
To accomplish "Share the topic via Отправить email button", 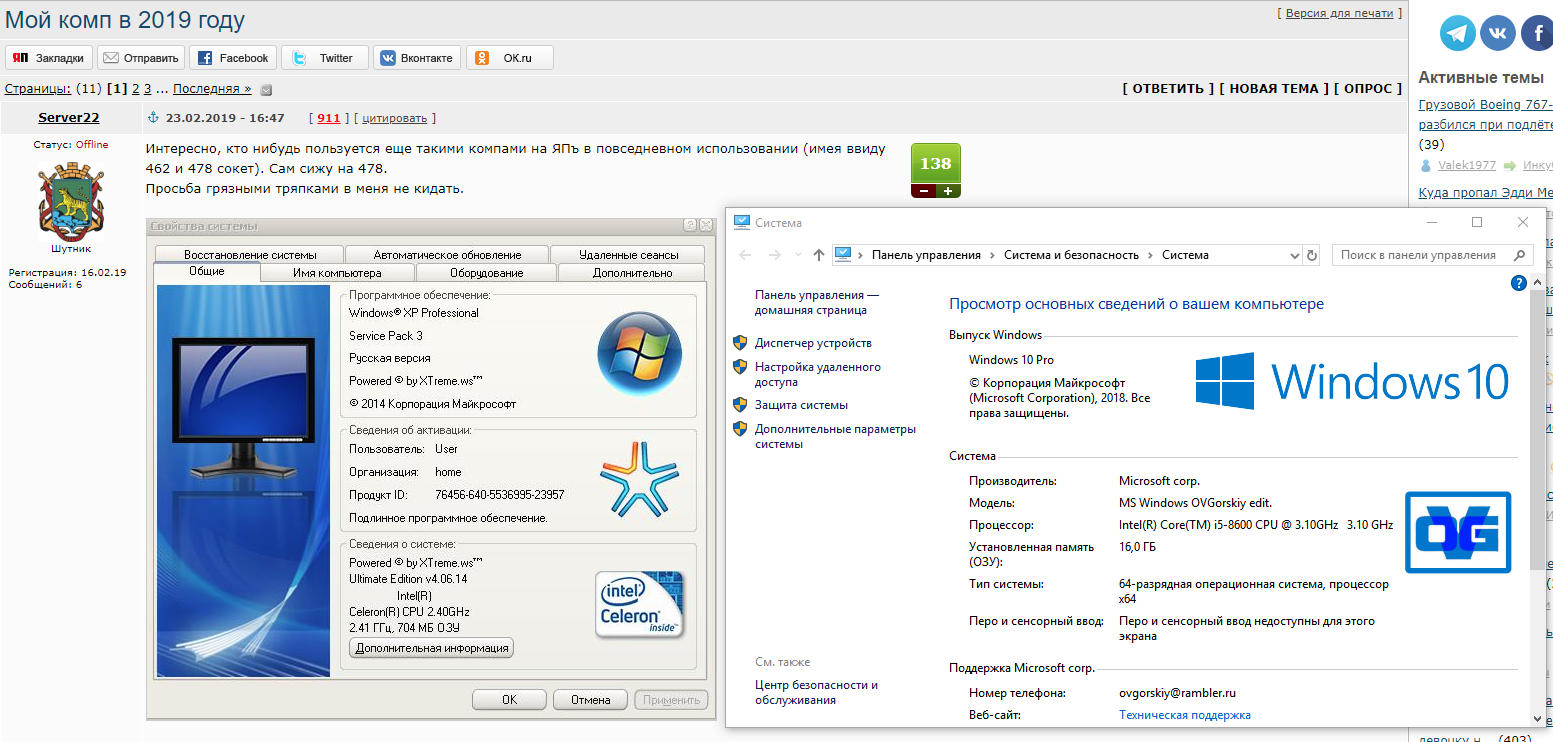I will (x=141, y=58).
